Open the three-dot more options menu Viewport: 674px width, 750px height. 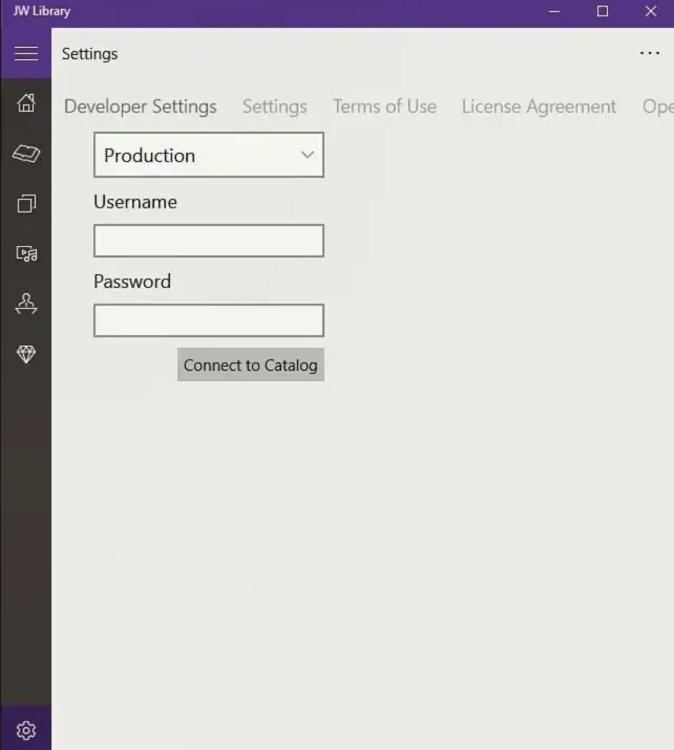point(650,54)
